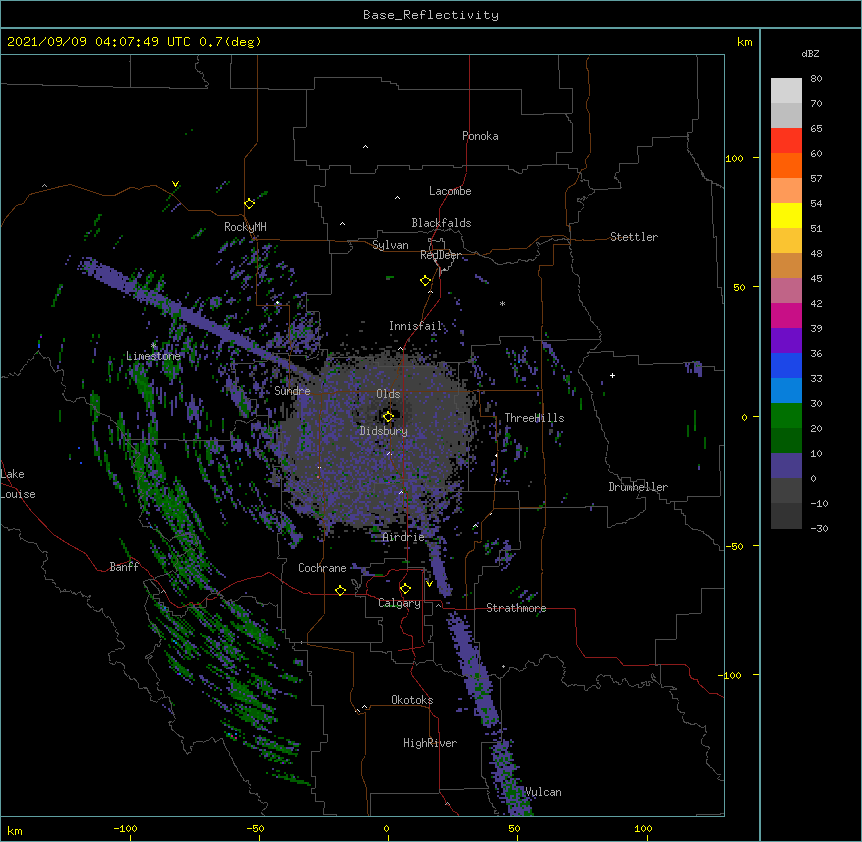Click the Didsbury city label
This screenshot has height=842, width=862.
(384, 431)
